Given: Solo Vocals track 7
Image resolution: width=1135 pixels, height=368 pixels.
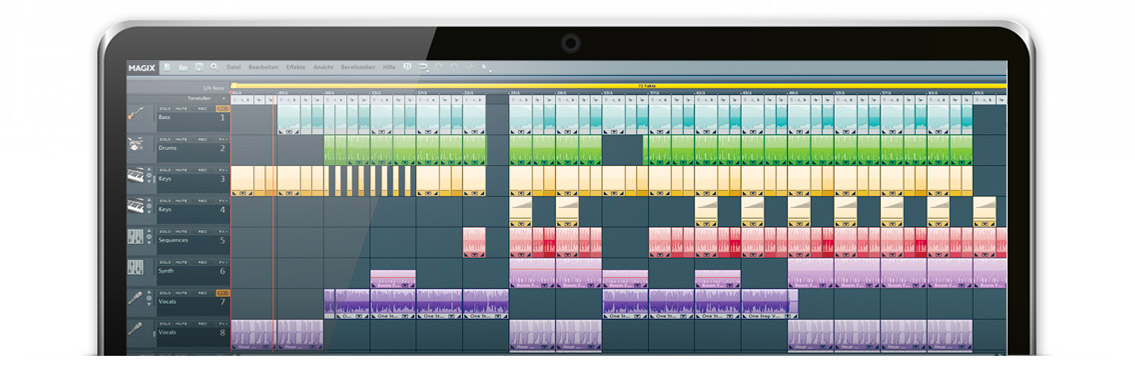Looking at the screenshot, I should point(166,293).
